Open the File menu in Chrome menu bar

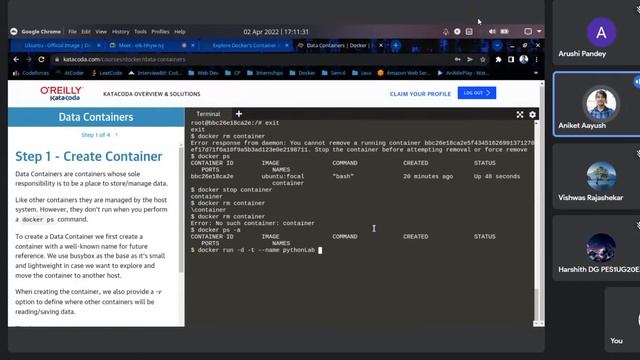(x=72, y=32)
